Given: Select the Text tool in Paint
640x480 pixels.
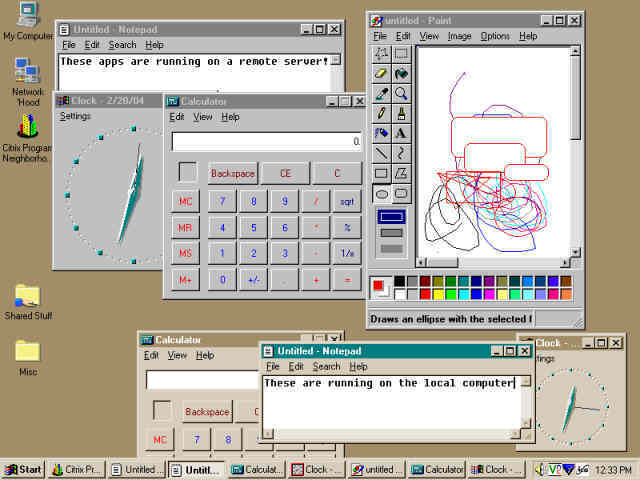Looking at the screenshot, I should pos(401,132).
